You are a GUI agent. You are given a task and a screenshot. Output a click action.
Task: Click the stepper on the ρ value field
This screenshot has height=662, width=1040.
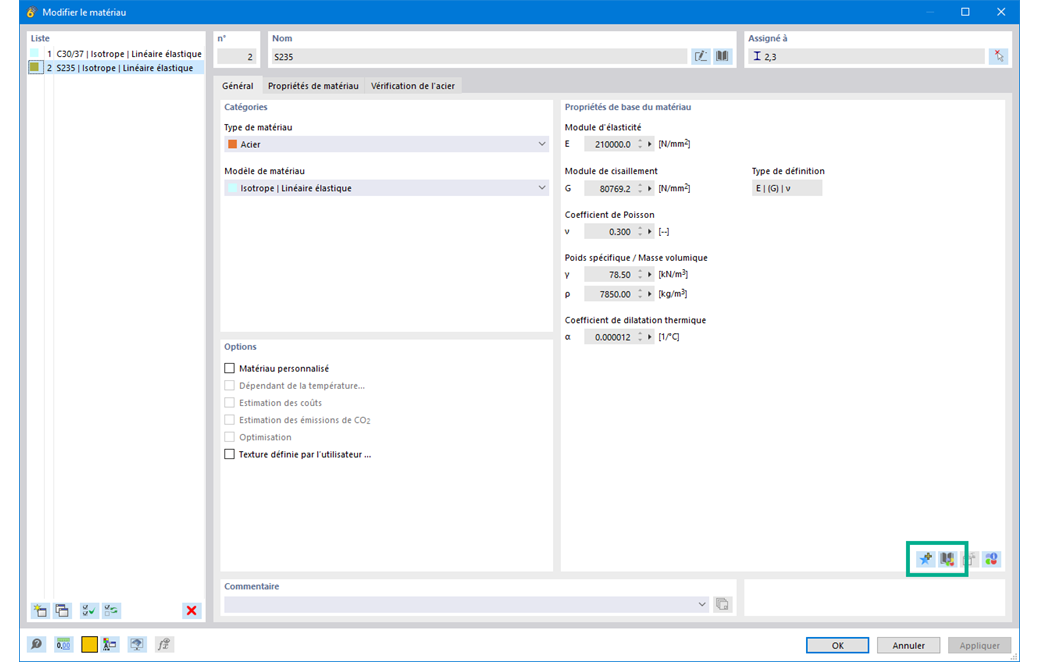tap(640, 294)
